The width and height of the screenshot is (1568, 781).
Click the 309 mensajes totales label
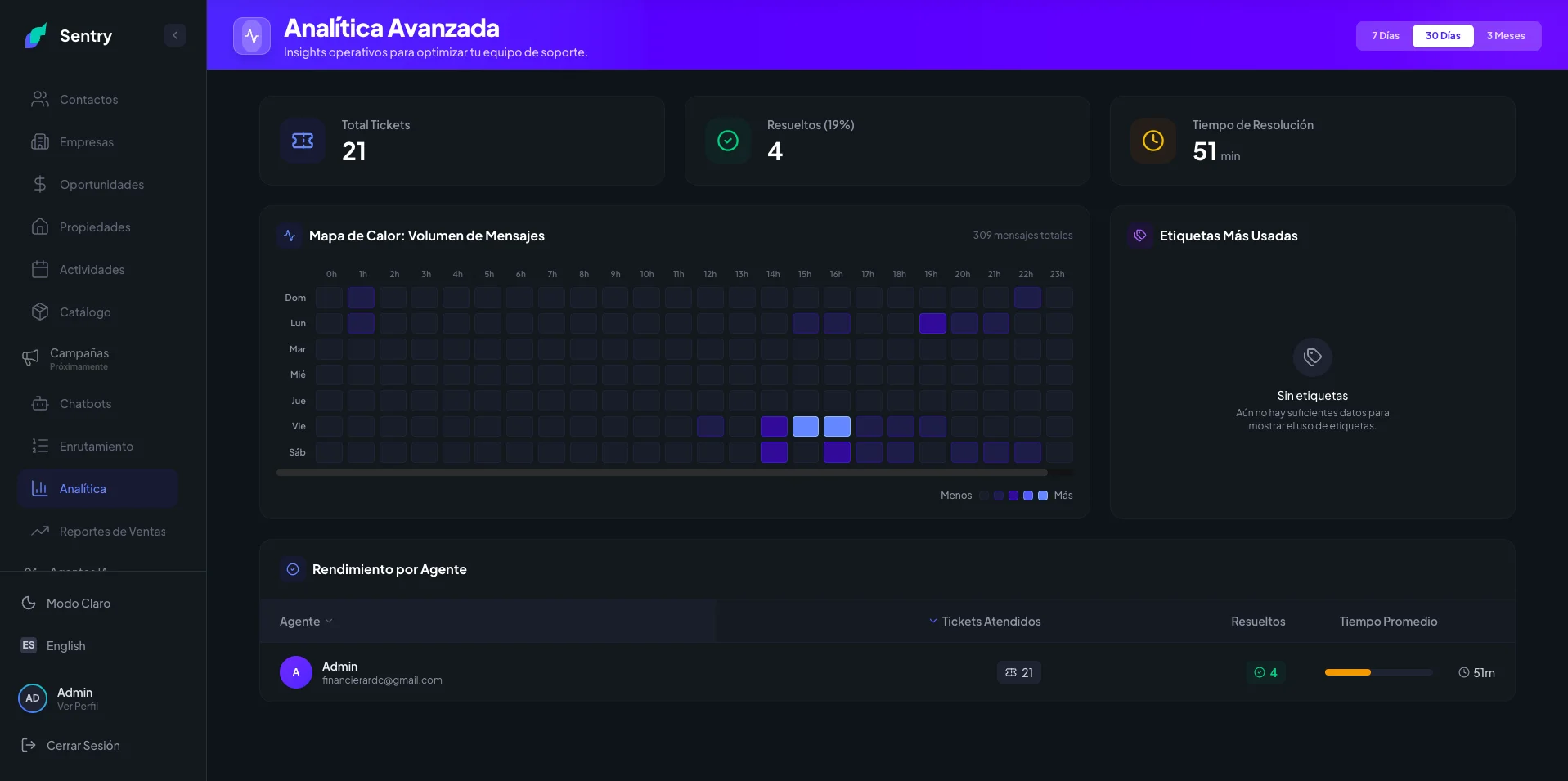[x=1022, y=236]
